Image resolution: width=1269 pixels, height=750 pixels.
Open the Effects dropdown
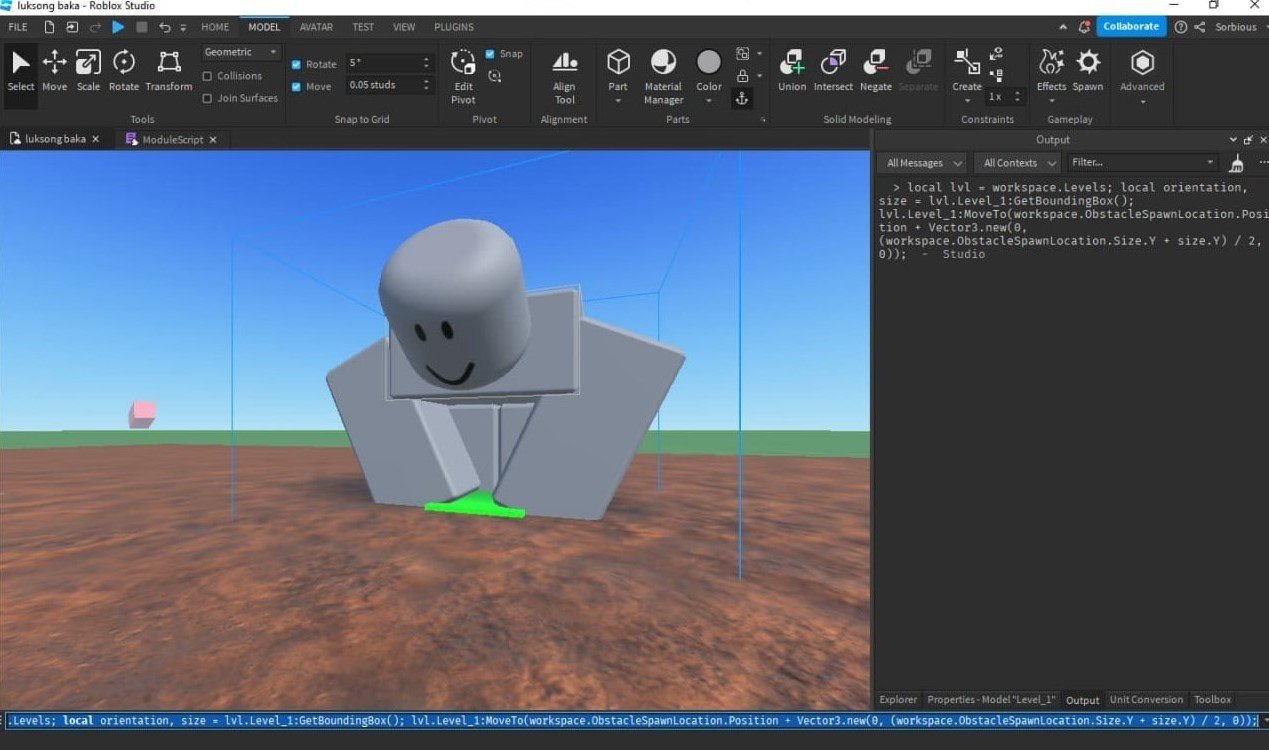coord(1051,101)
